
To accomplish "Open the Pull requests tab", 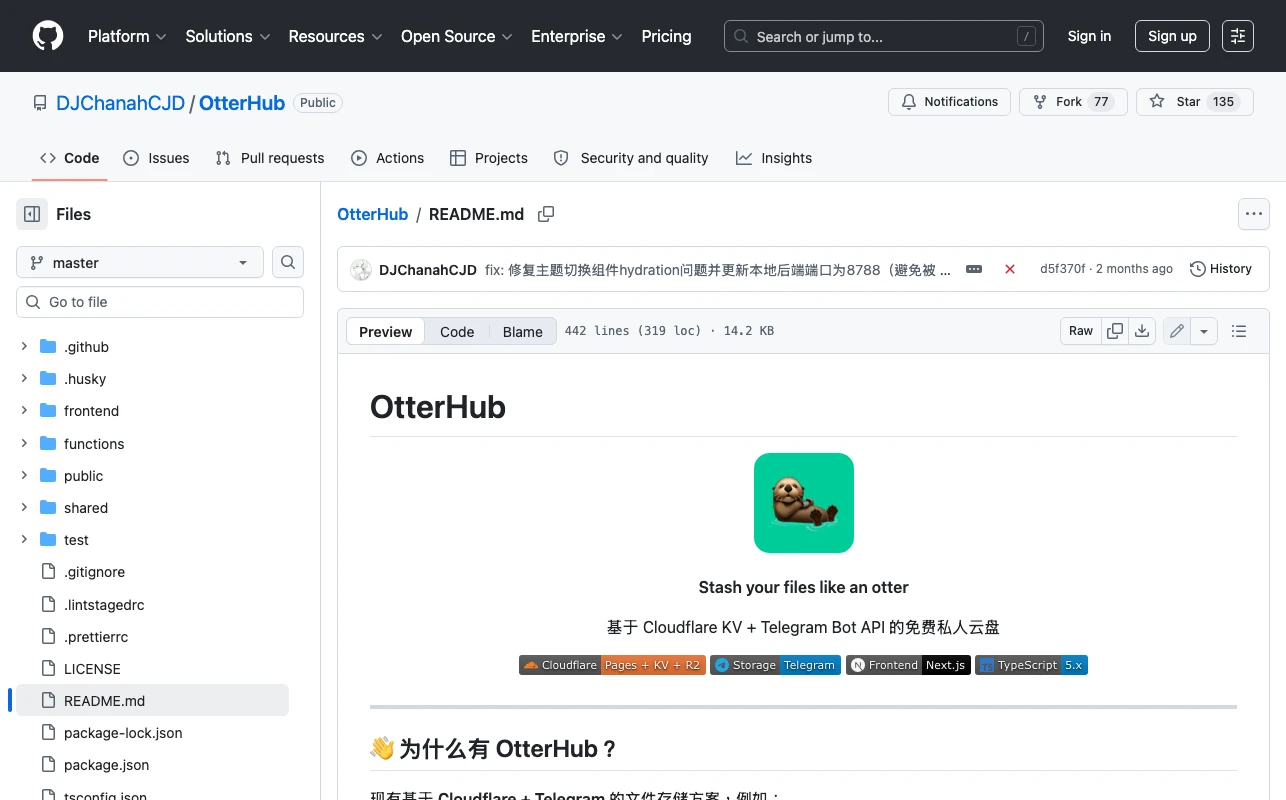I will (270, 158).
